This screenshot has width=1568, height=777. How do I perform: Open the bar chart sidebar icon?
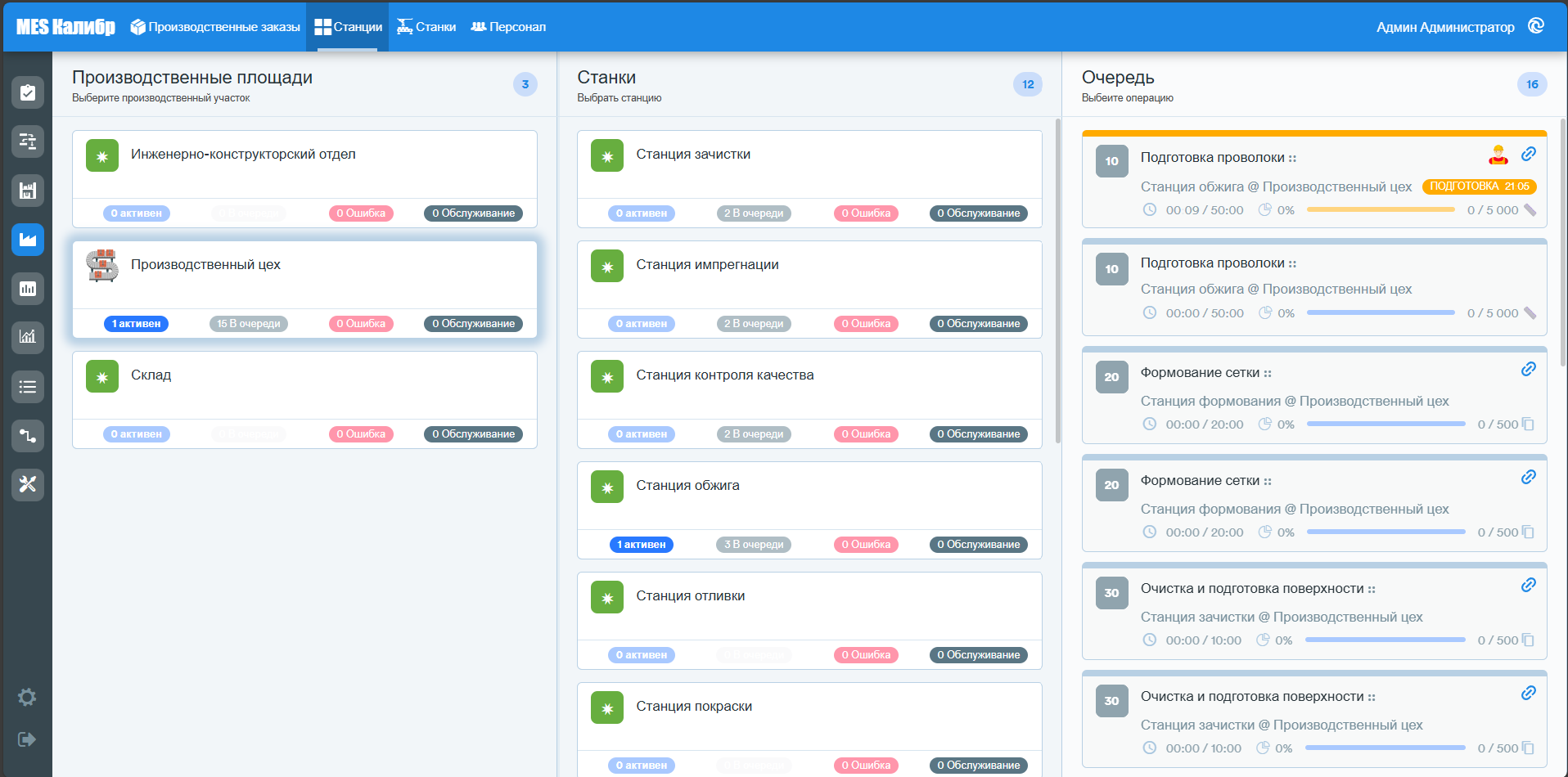click(x=28, y=289)
